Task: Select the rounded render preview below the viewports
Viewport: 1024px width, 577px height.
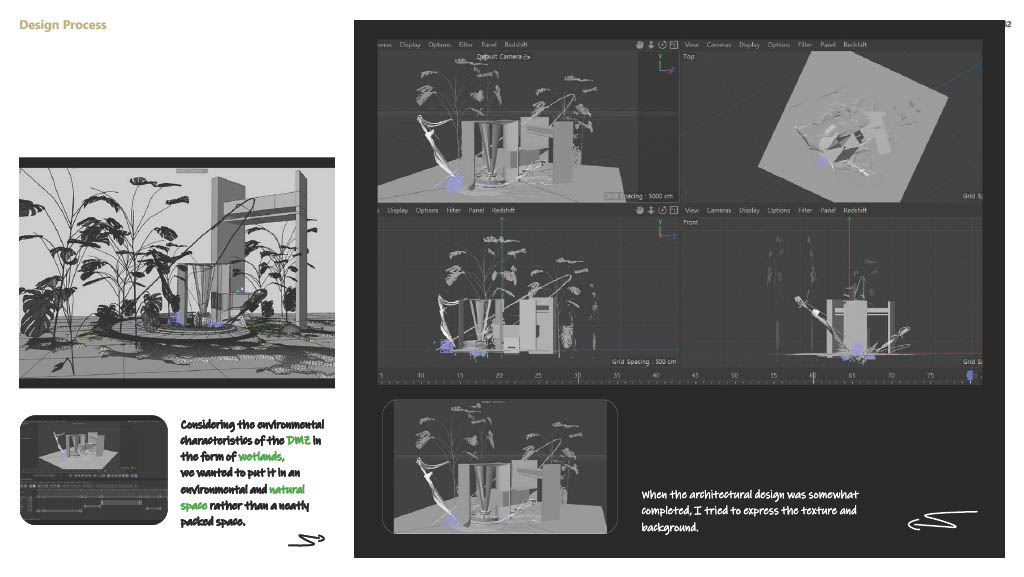Action: pyautogui.click(x=500, y=467)
